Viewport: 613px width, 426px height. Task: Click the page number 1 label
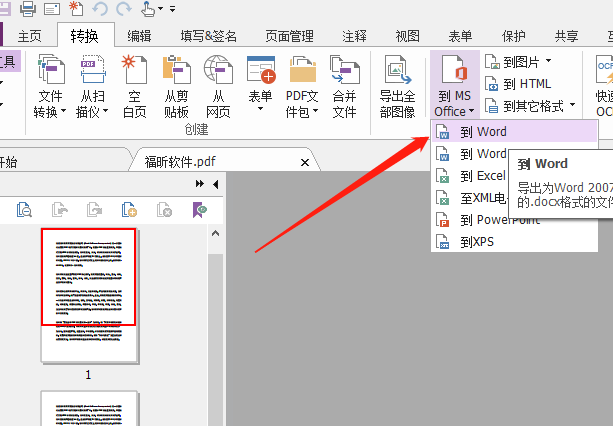[88, 375]
